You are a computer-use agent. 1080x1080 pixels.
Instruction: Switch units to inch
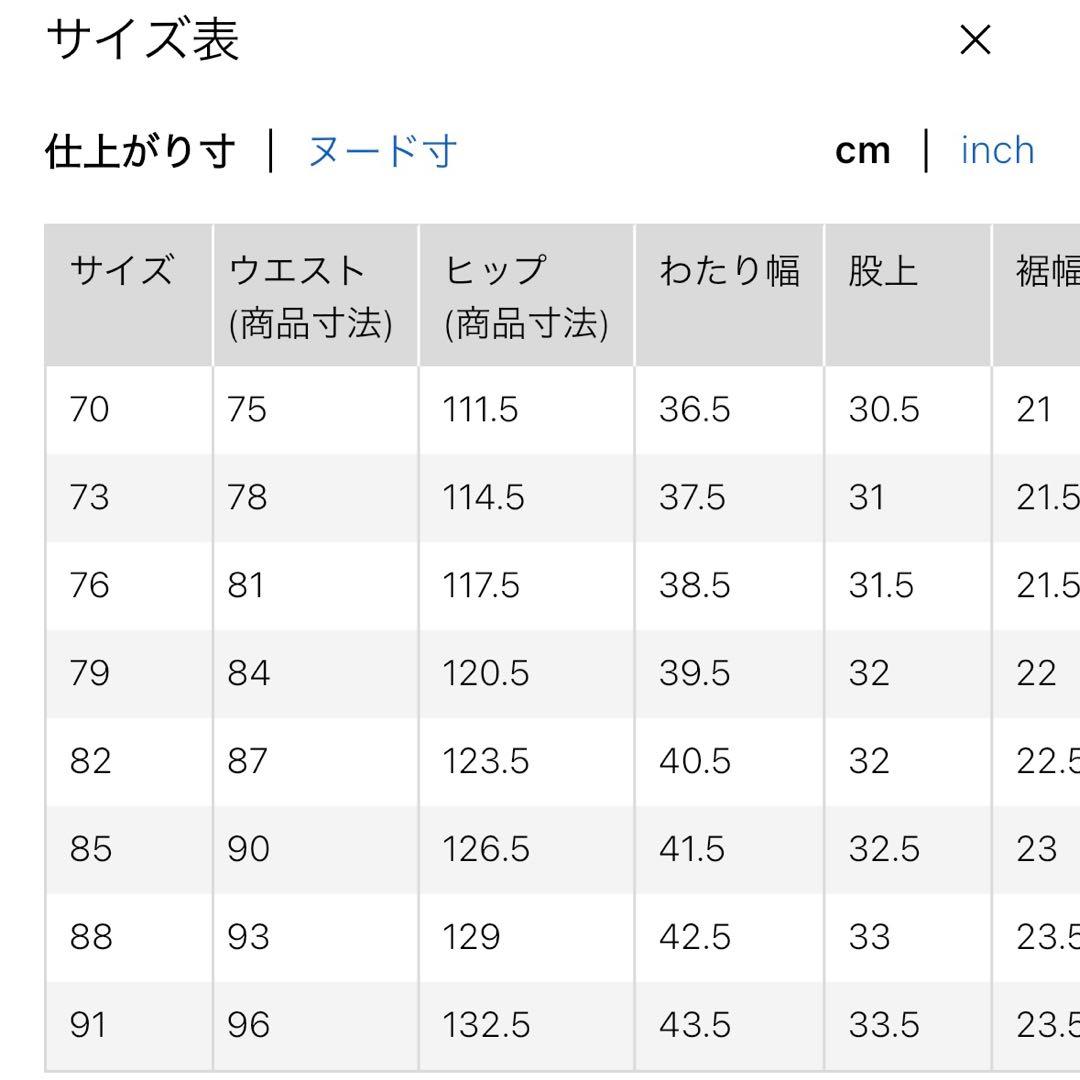997,150
